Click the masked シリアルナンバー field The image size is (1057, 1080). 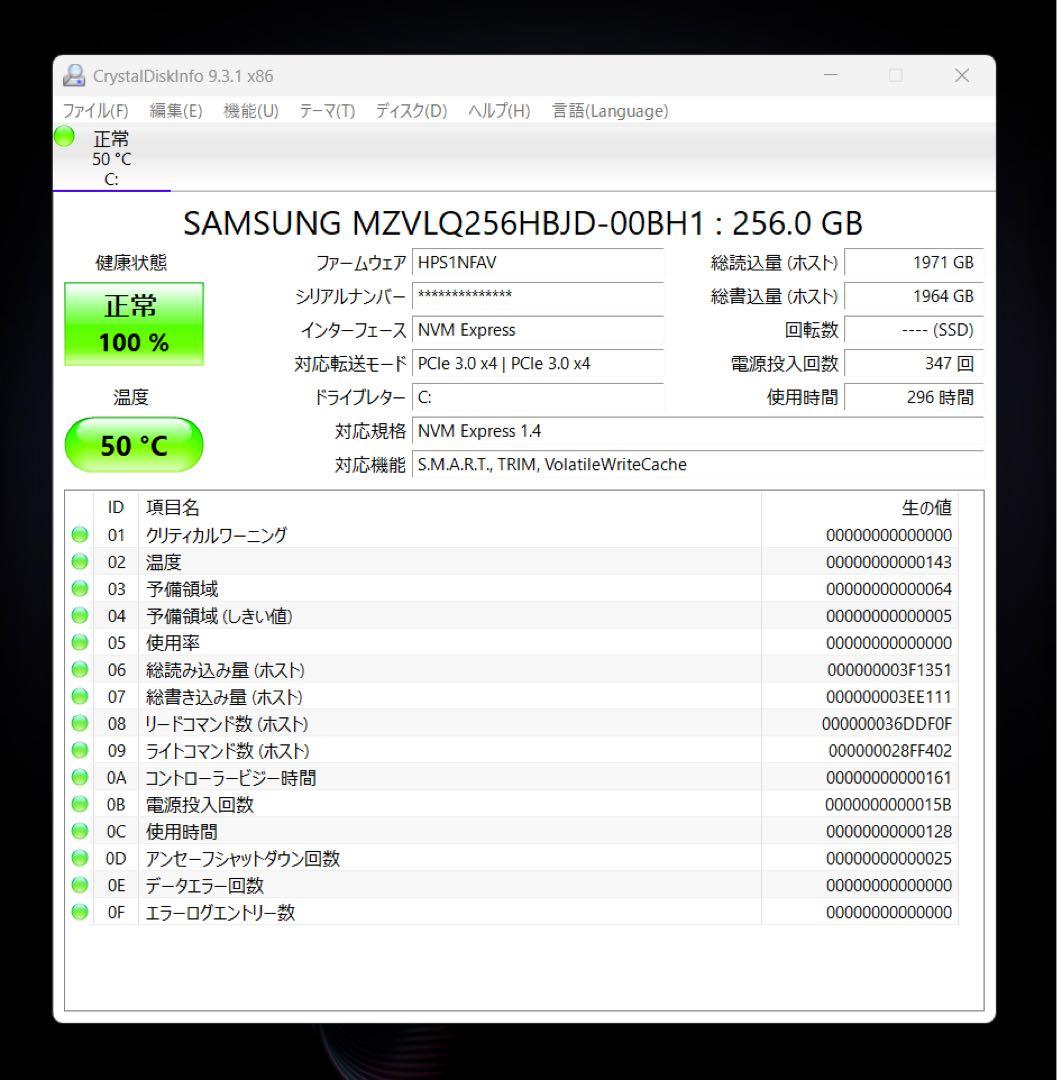(538, 297)
